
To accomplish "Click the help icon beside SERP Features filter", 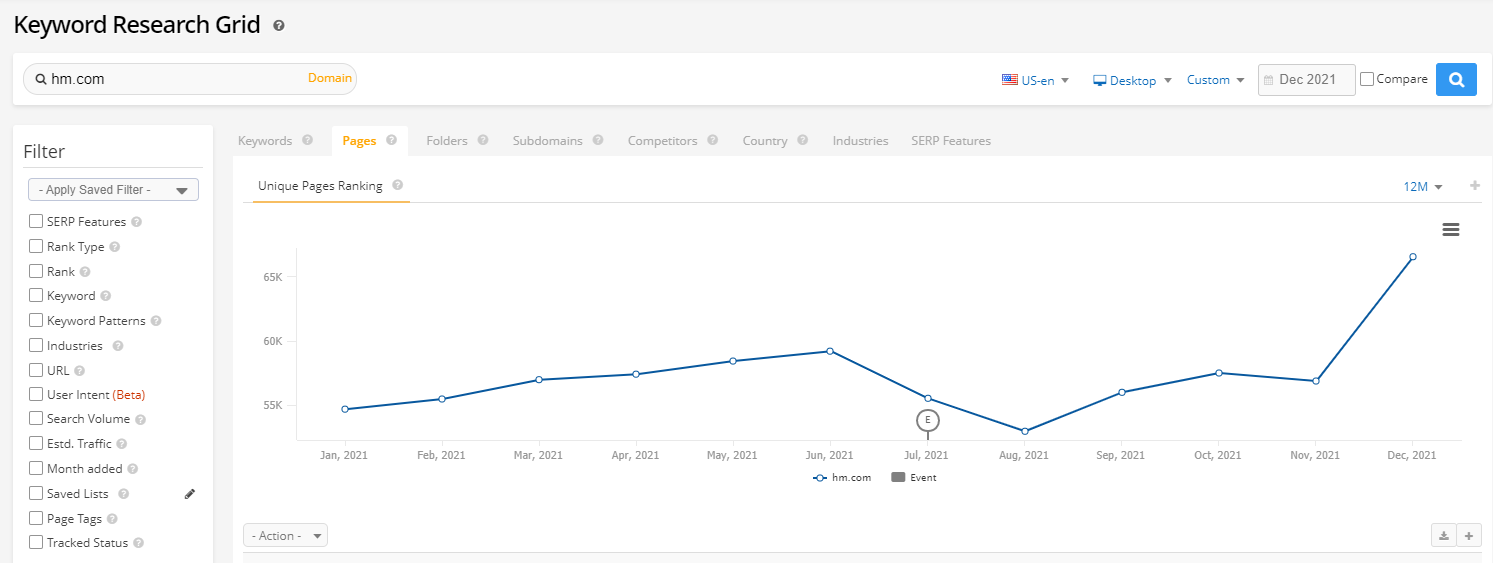I will 137,222.
